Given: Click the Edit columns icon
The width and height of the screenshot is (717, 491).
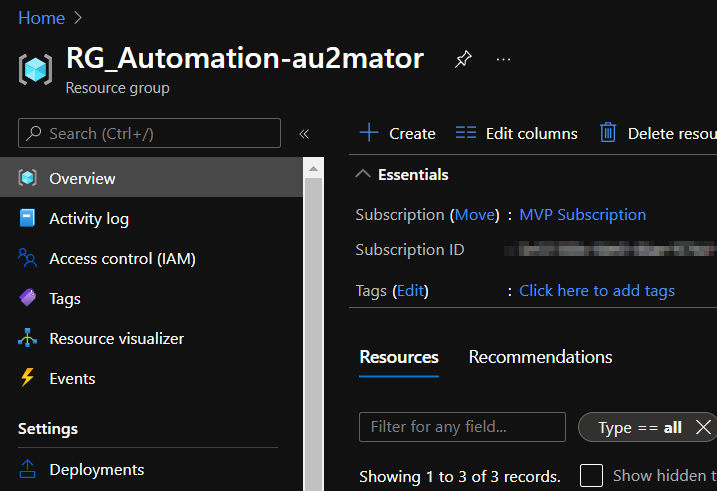Looking at the screenshot, I should tap(466, 133).
